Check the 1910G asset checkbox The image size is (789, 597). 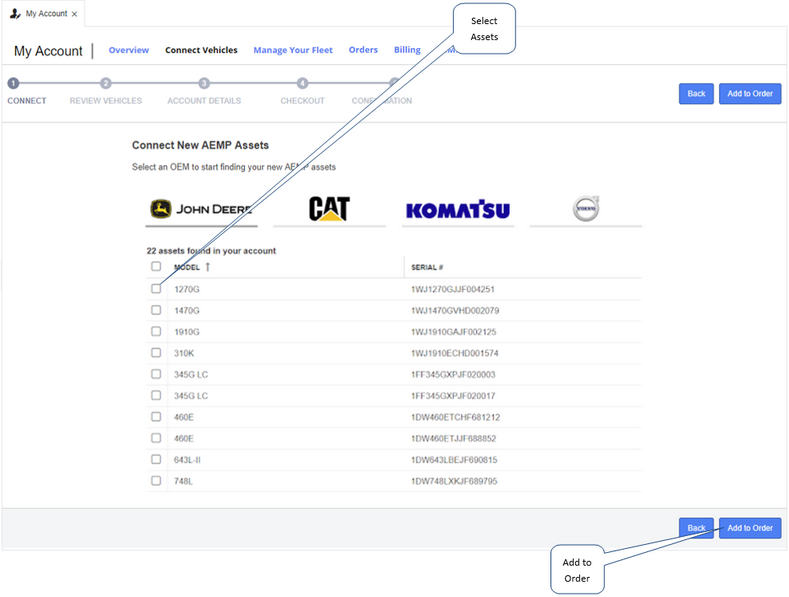pyautogui.click(x=156, y=331)
